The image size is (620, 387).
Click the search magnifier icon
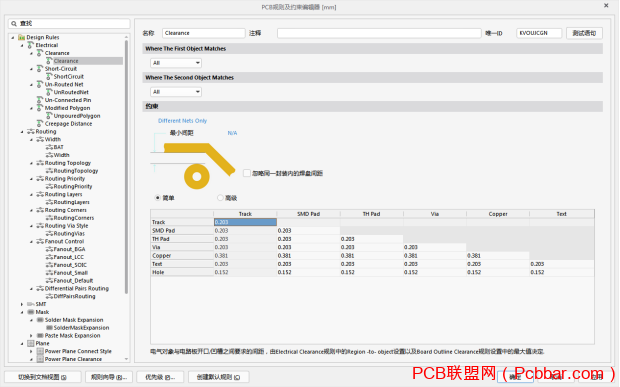14,24
